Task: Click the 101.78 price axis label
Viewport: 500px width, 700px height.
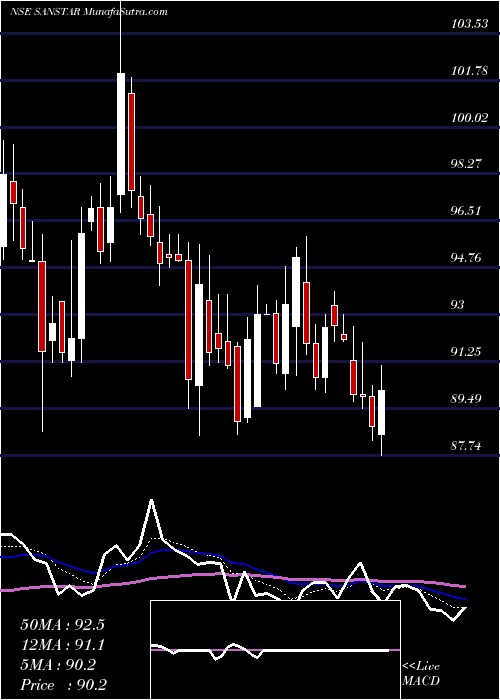Action: coord(469,71)
